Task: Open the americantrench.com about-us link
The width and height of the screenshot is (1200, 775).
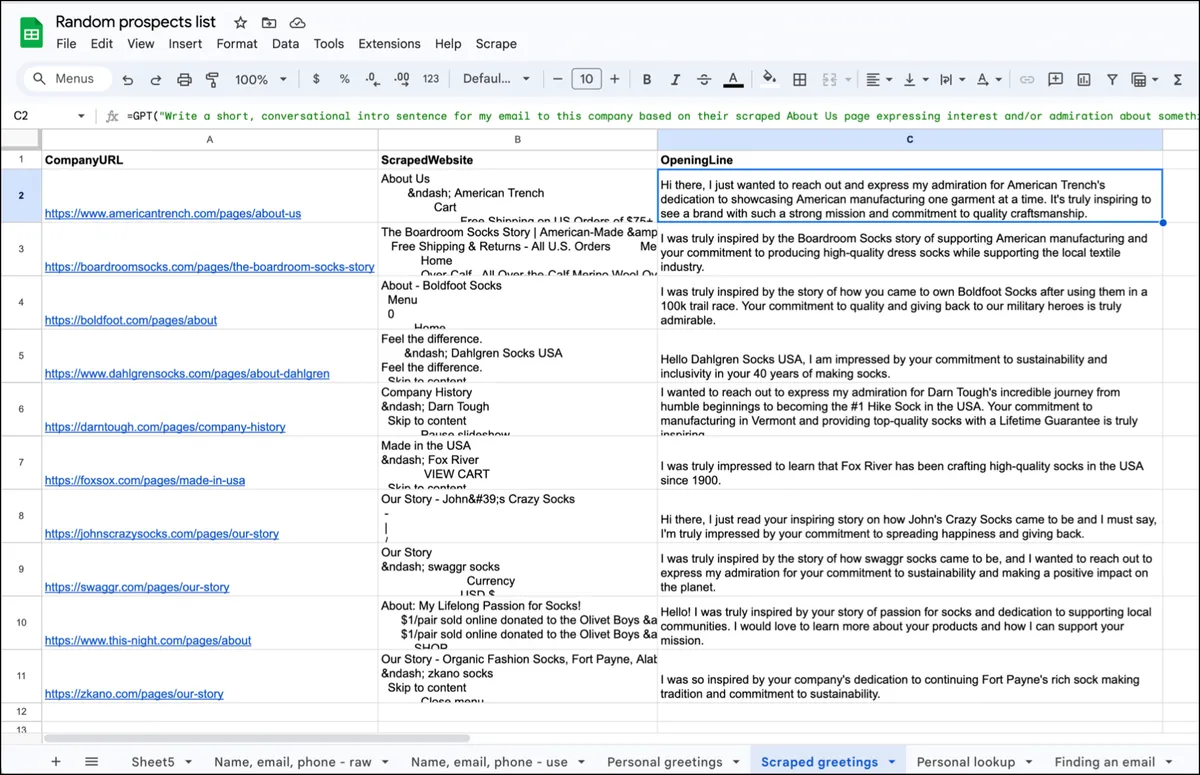Action: pos(173,214)
